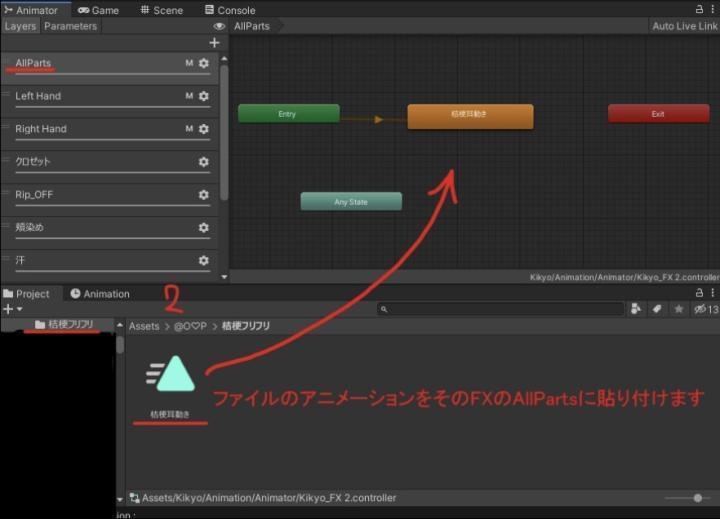Open Project panel three-dot options menu
The height and width of the screenshot is (519, 720).
tap(713, 293)
